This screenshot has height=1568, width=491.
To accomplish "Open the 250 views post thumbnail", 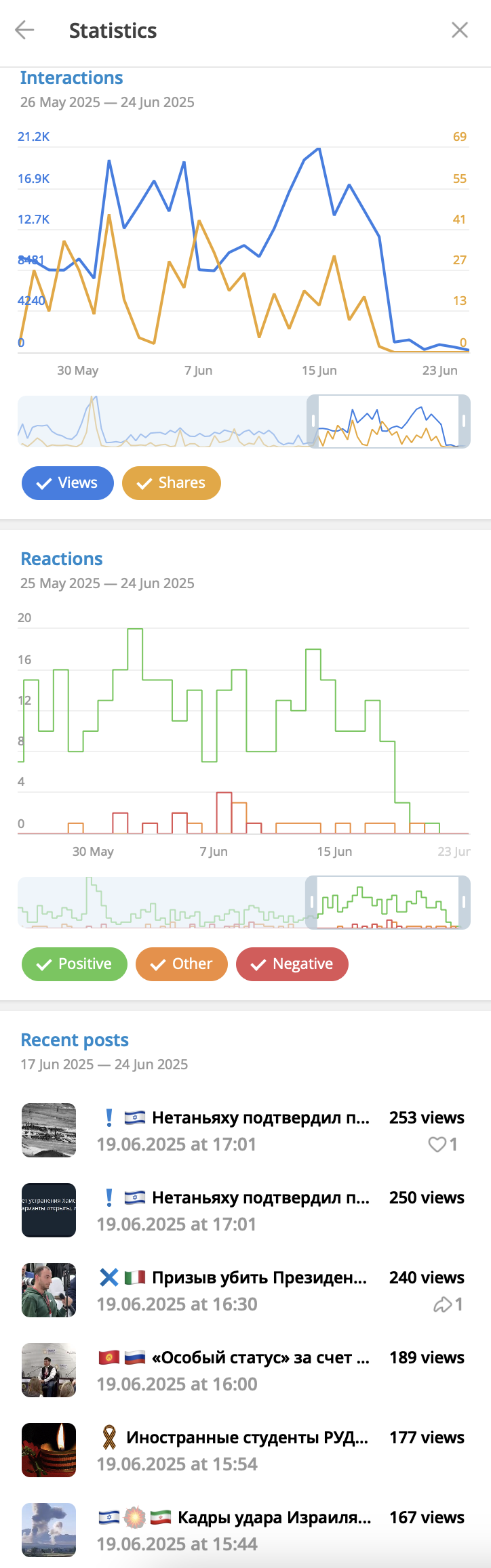I will (49, 1210).
